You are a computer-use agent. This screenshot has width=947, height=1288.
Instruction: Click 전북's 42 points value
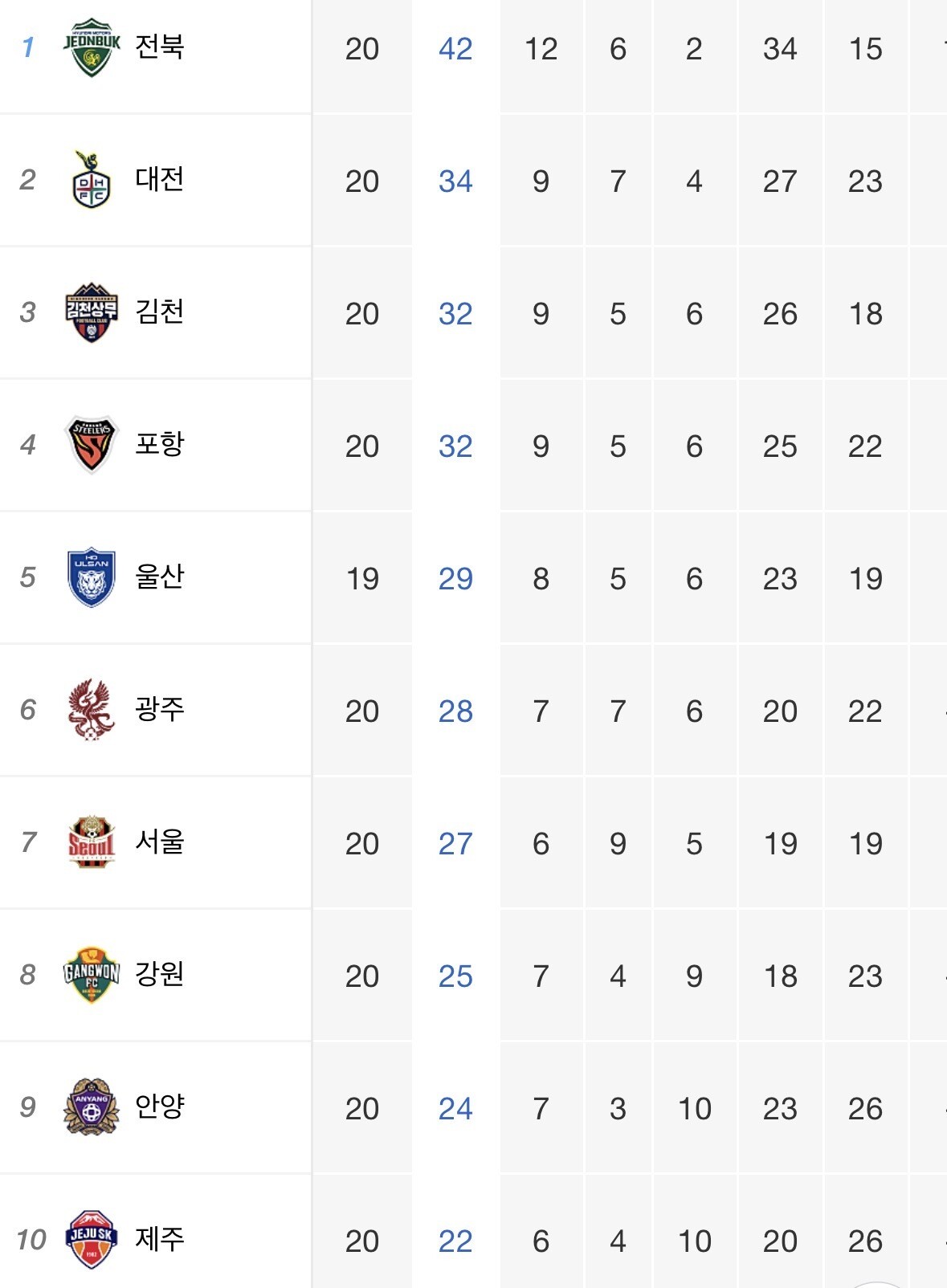[455, 49]
